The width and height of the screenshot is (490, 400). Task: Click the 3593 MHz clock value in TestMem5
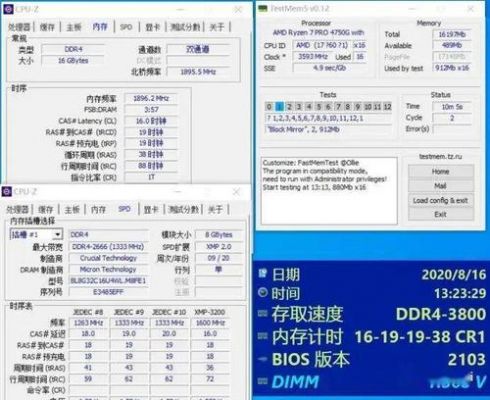[x=313, y=57]
